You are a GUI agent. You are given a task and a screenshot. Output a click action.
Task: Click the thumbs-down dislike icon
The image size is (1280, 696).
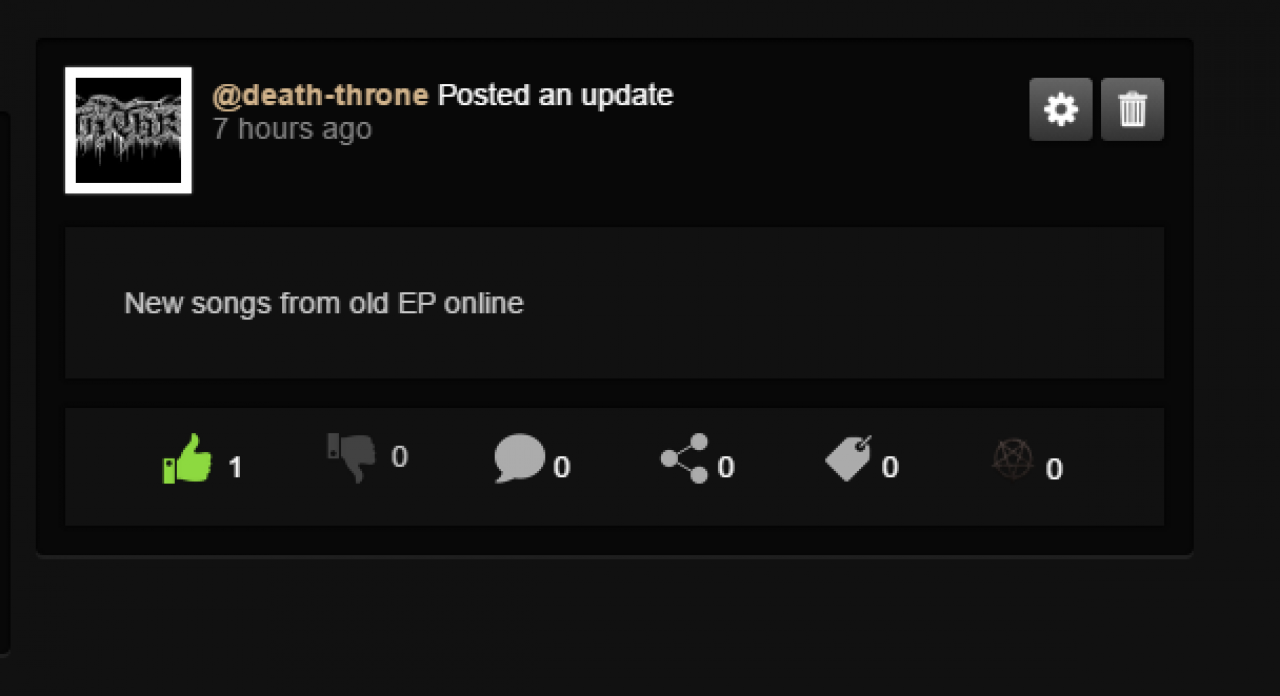[x=351, y=458]
